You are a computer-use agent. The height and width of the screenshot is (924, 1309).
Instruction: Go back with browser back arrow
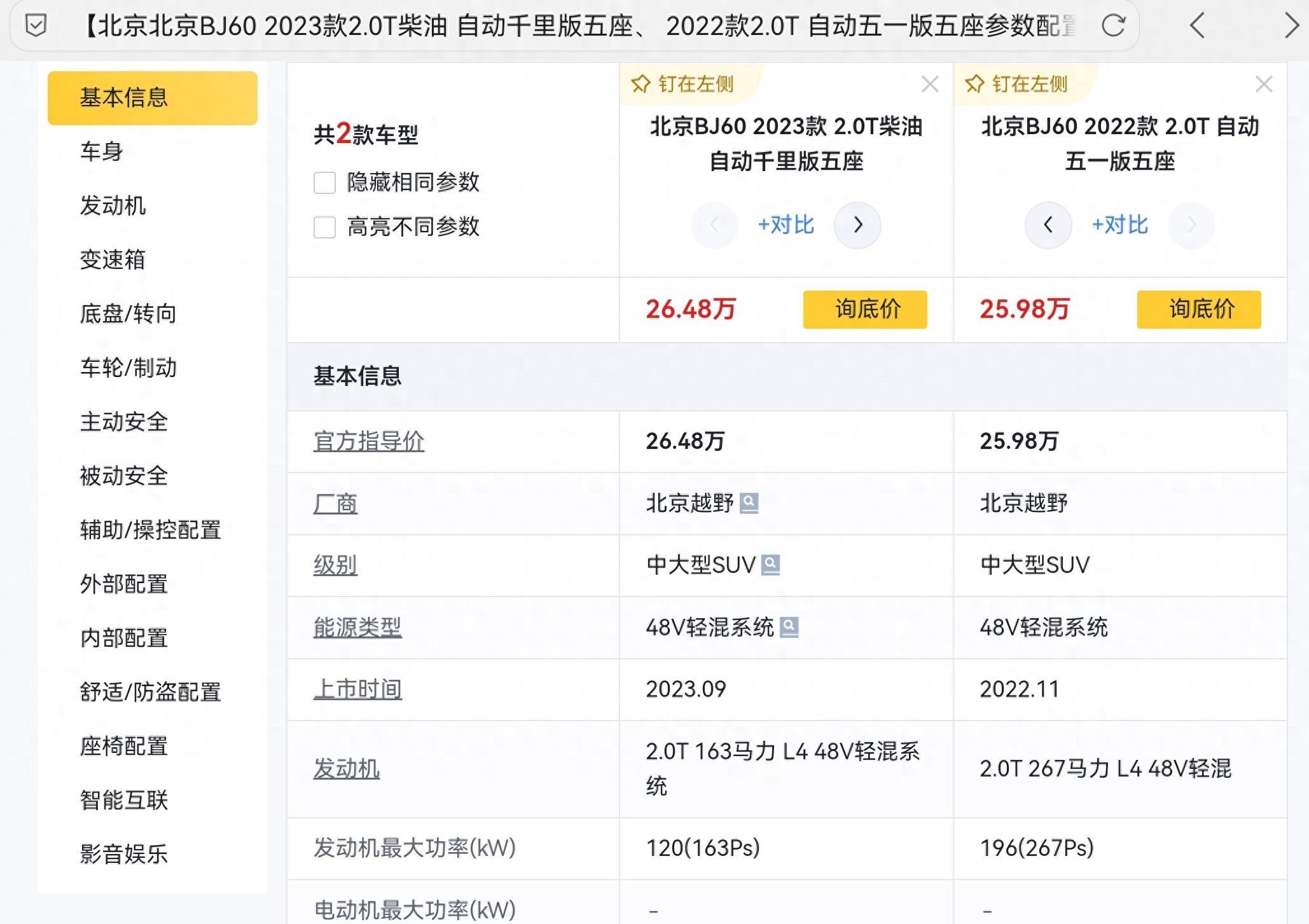[1197, 26]
